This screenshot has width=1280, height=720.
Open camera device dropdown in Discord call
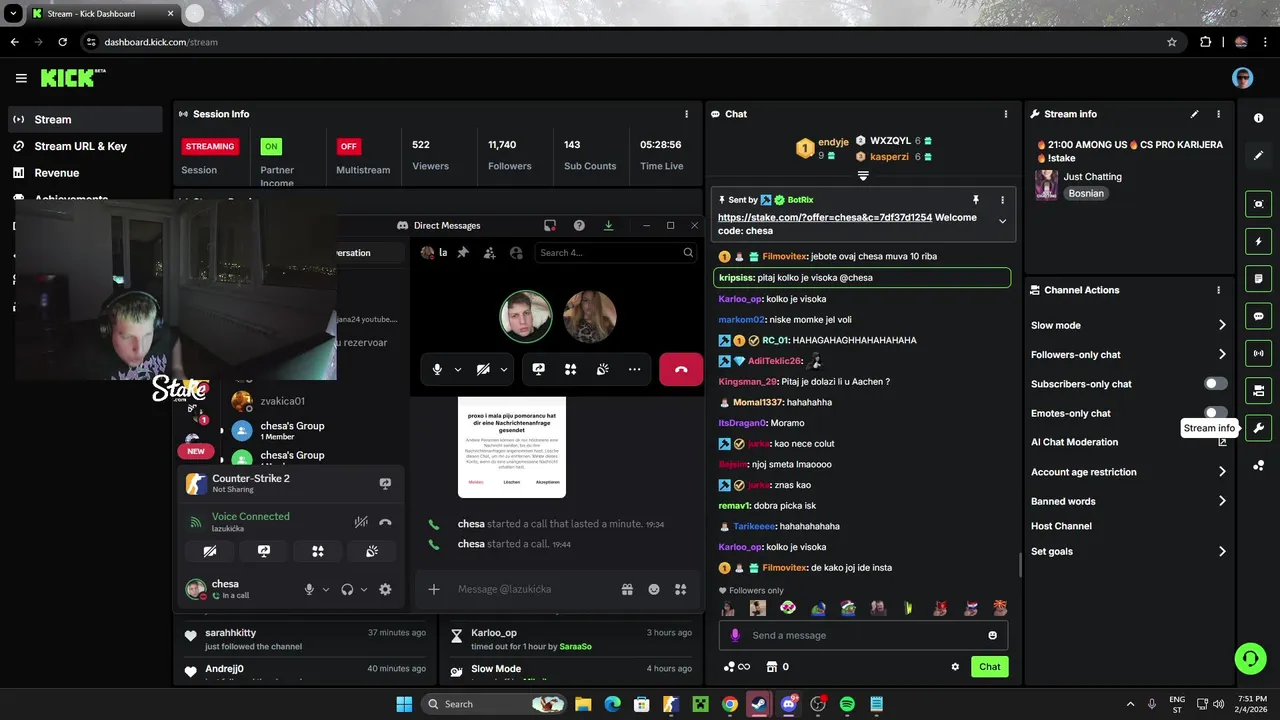(504, 369)
